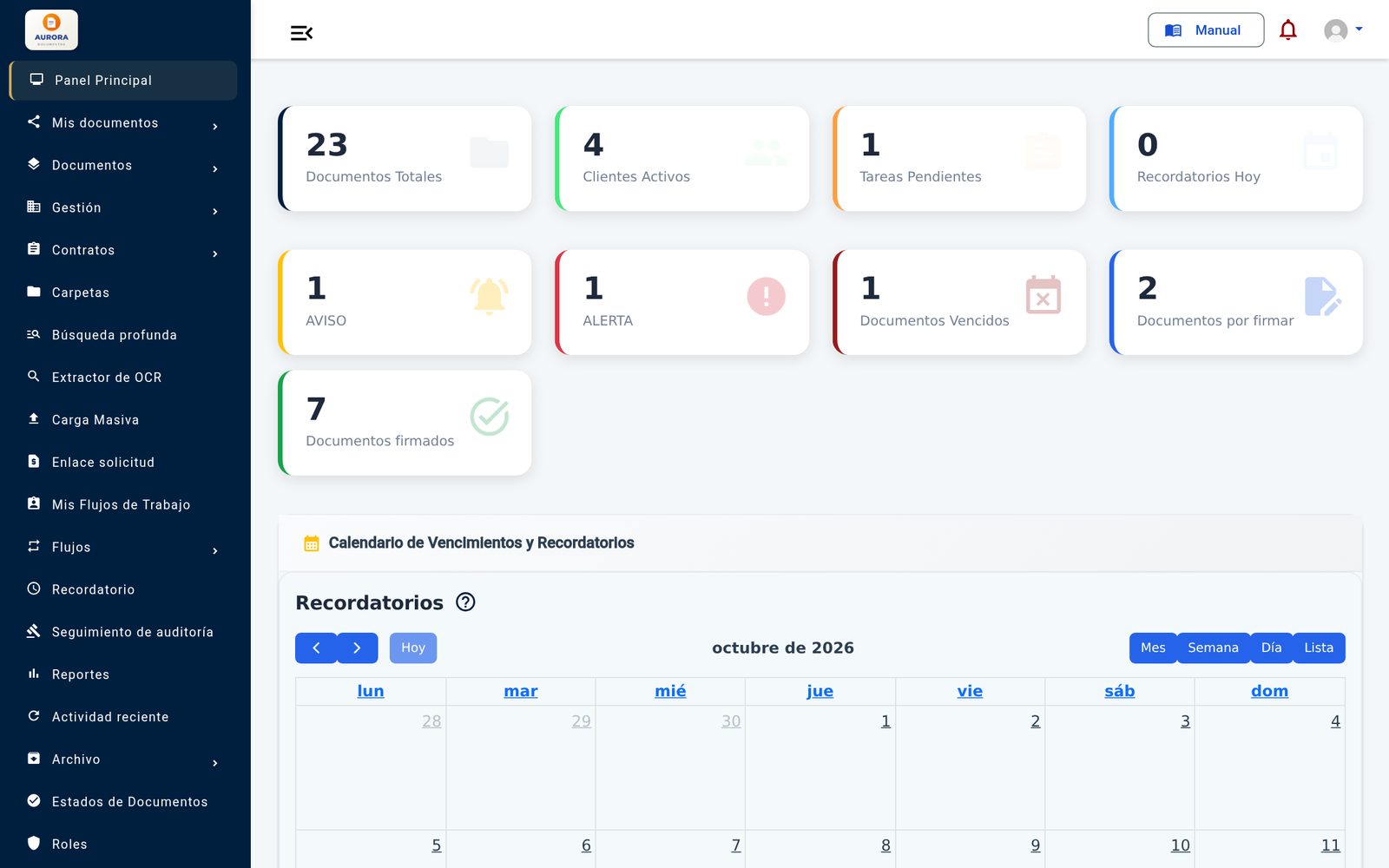The width and height of the screenshot is (1389, 868).
Task: Open Carpetas in the sidebar
Action: tap(122, 293)
